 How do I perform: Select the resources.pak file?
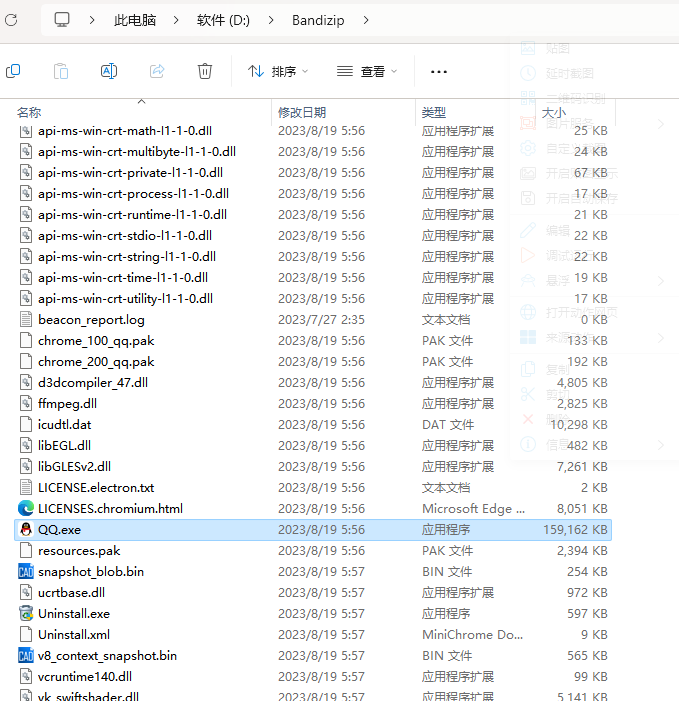[79, 550]
